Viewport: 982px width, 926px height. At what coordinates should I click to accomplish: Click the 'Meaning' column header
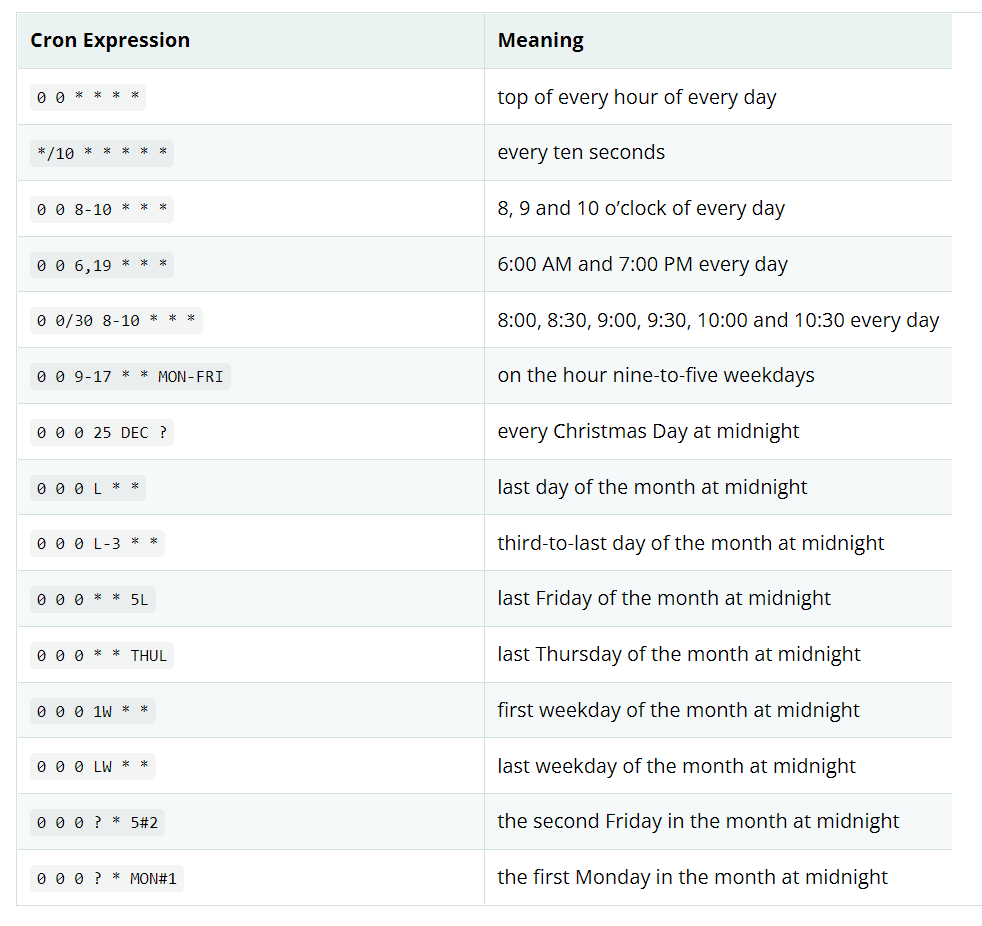tap(540, 40)
